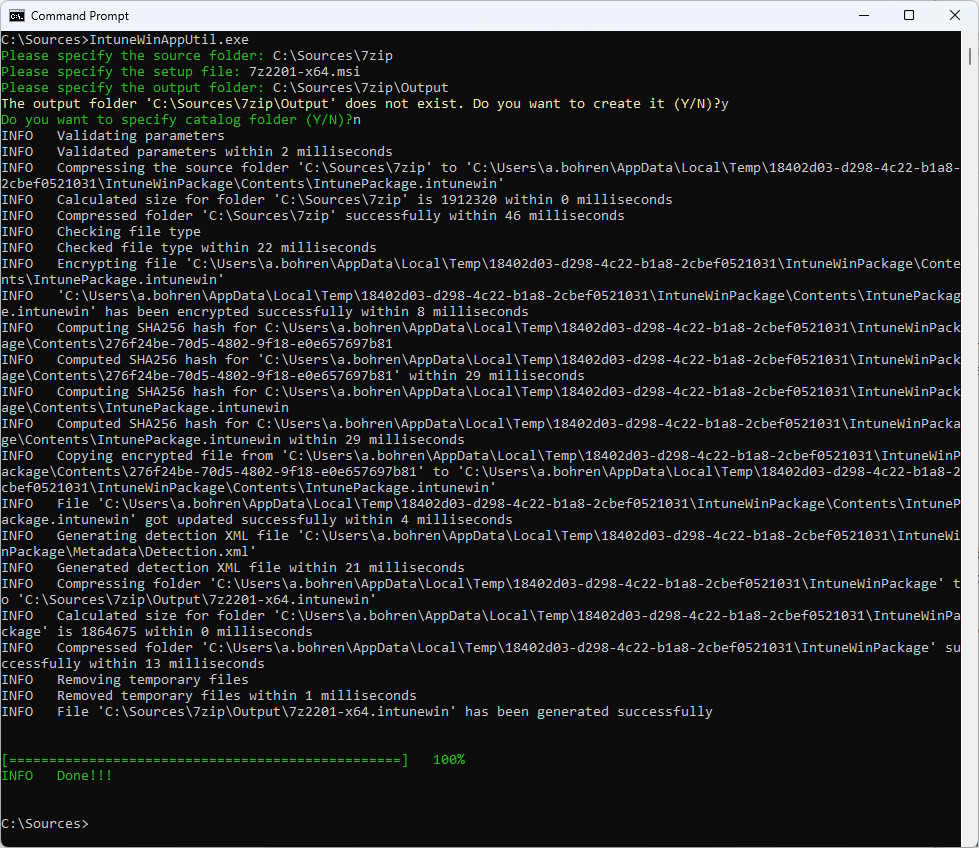This screenshot has width=979, height=848.
Task: Click 'Generating detection XML file' line
Action: coord(481,543)
